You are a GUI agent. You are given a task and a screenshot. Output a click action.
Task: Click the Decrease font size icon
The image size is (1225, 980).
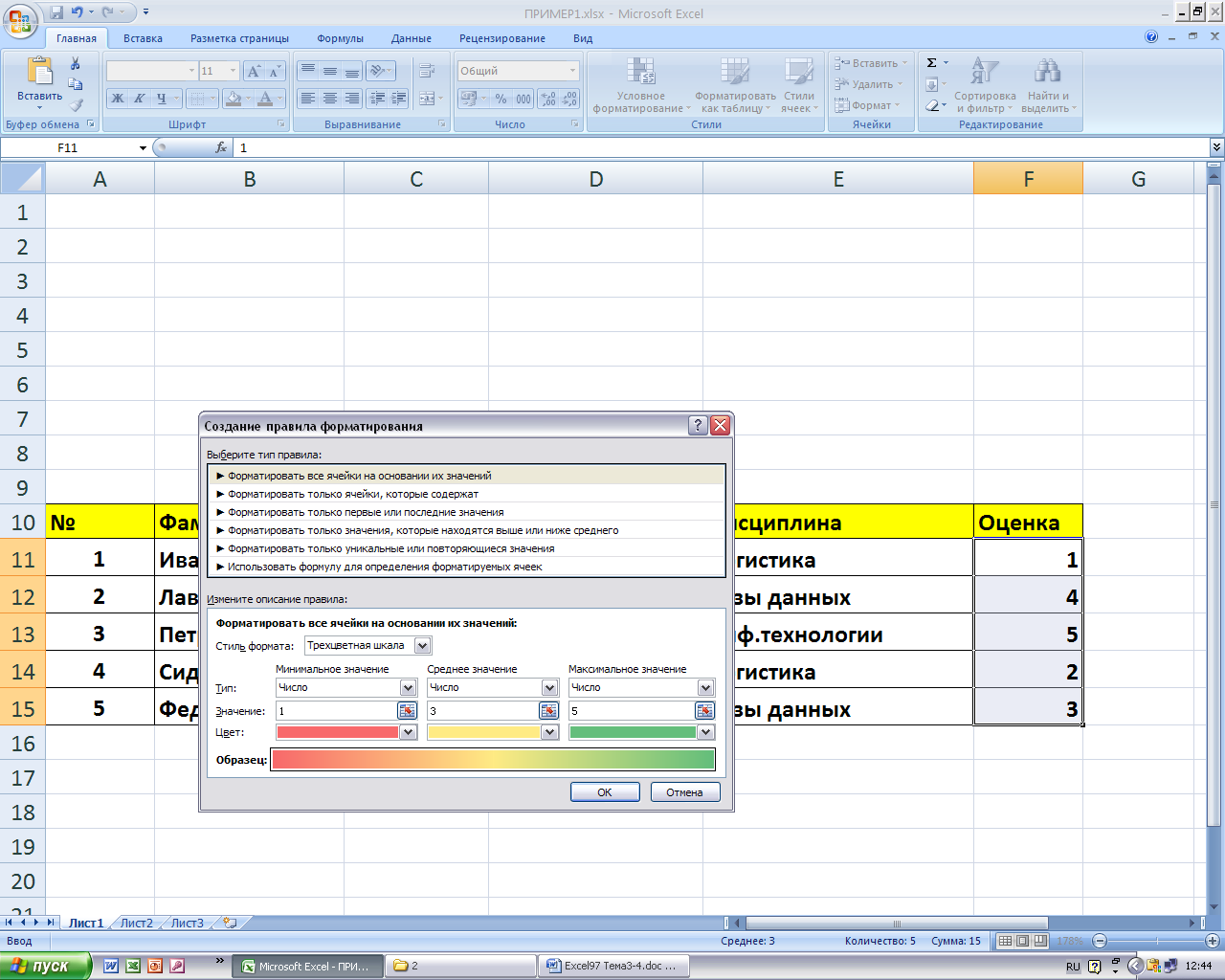point(275,72)
